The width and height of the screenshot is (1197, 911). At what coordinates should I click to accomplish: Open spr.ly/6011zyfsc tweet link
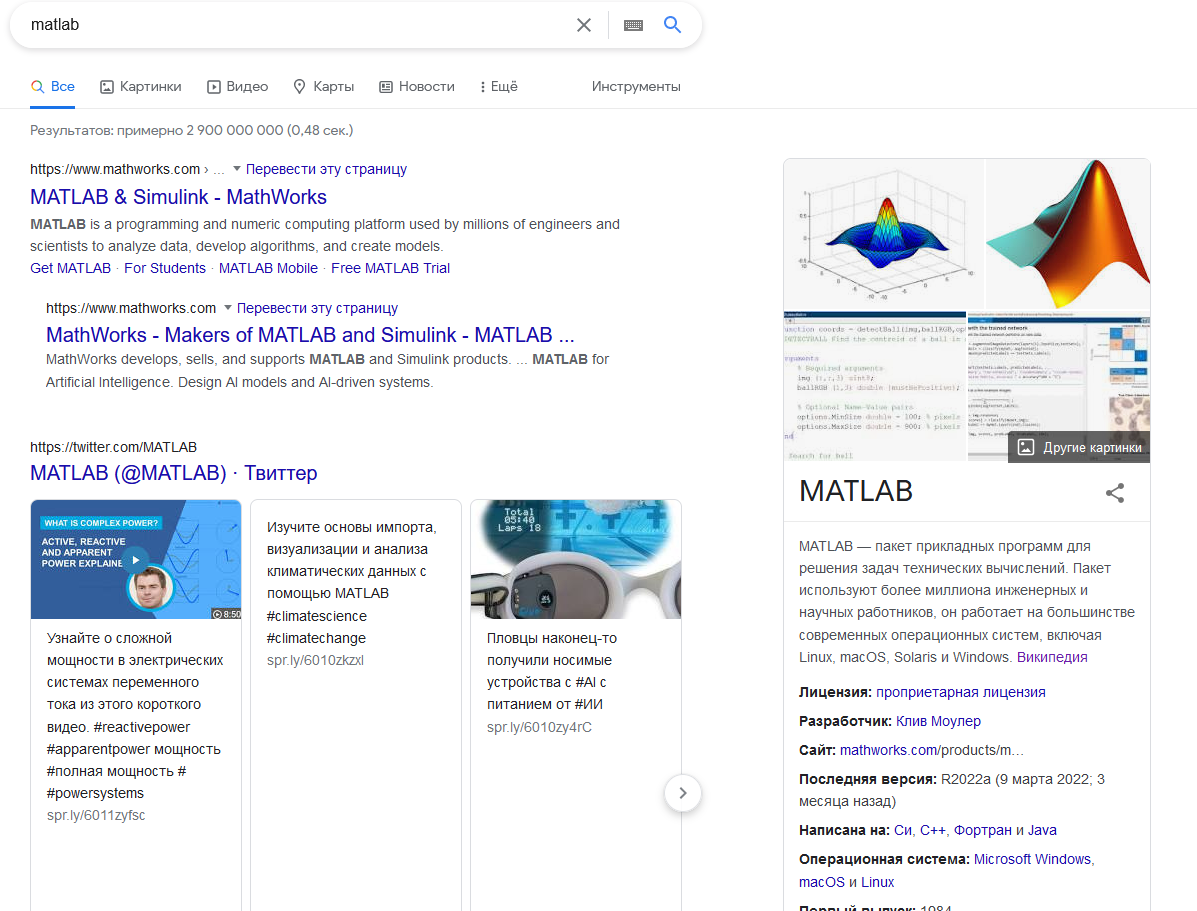point(96,816)
